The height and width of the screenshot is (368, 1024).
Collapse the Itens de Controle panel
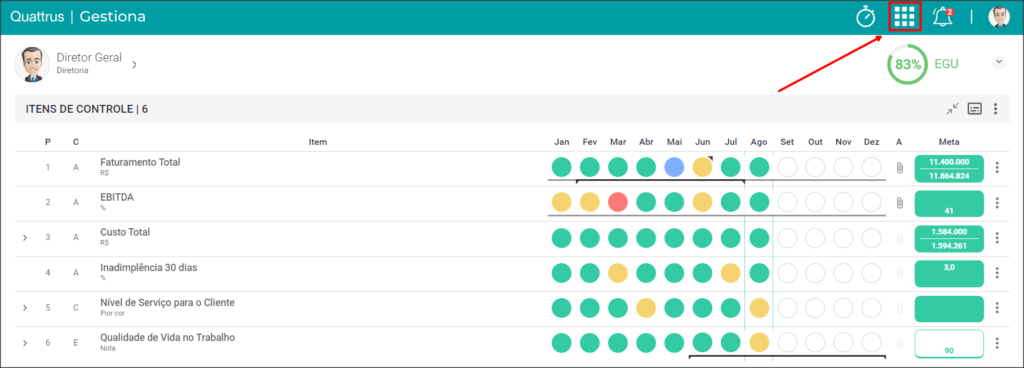953,109
